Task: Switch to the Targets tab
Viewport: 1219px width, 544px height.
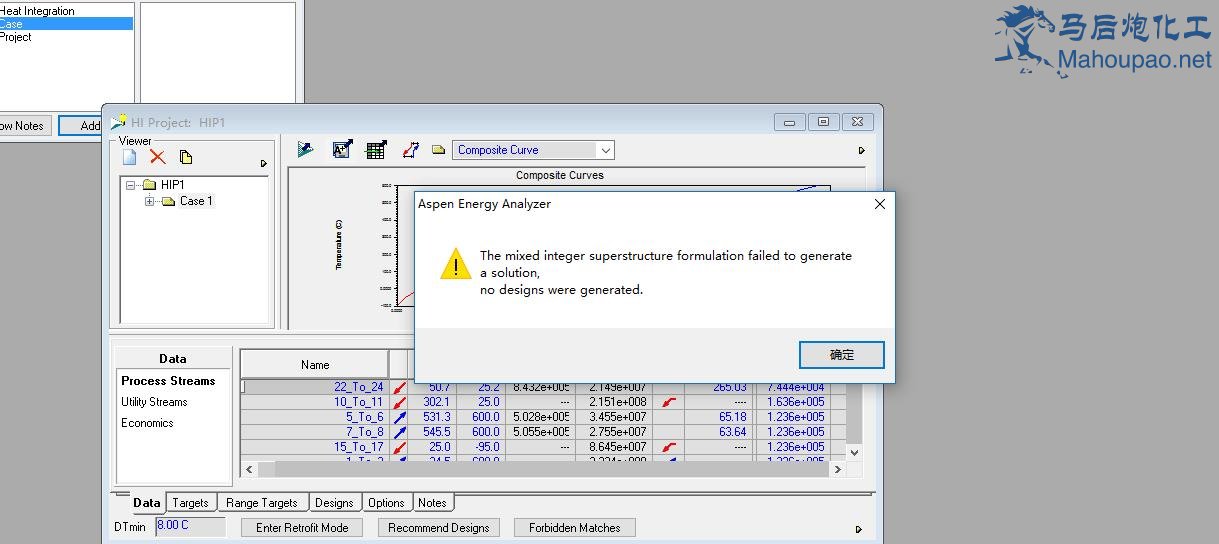Action: 190,503
